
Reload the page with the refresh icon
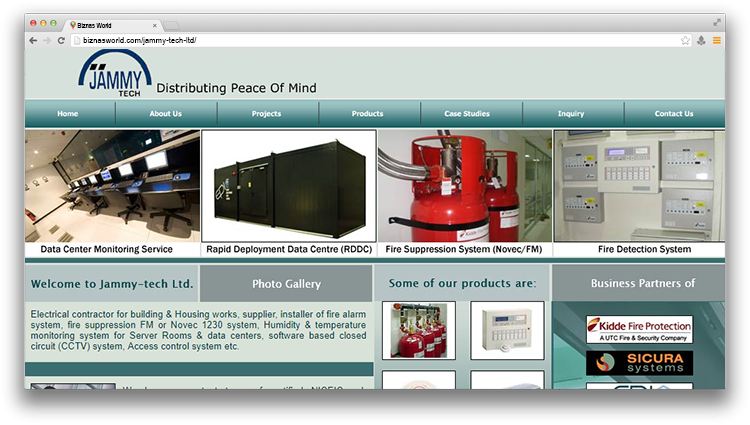tap(61, 40)
